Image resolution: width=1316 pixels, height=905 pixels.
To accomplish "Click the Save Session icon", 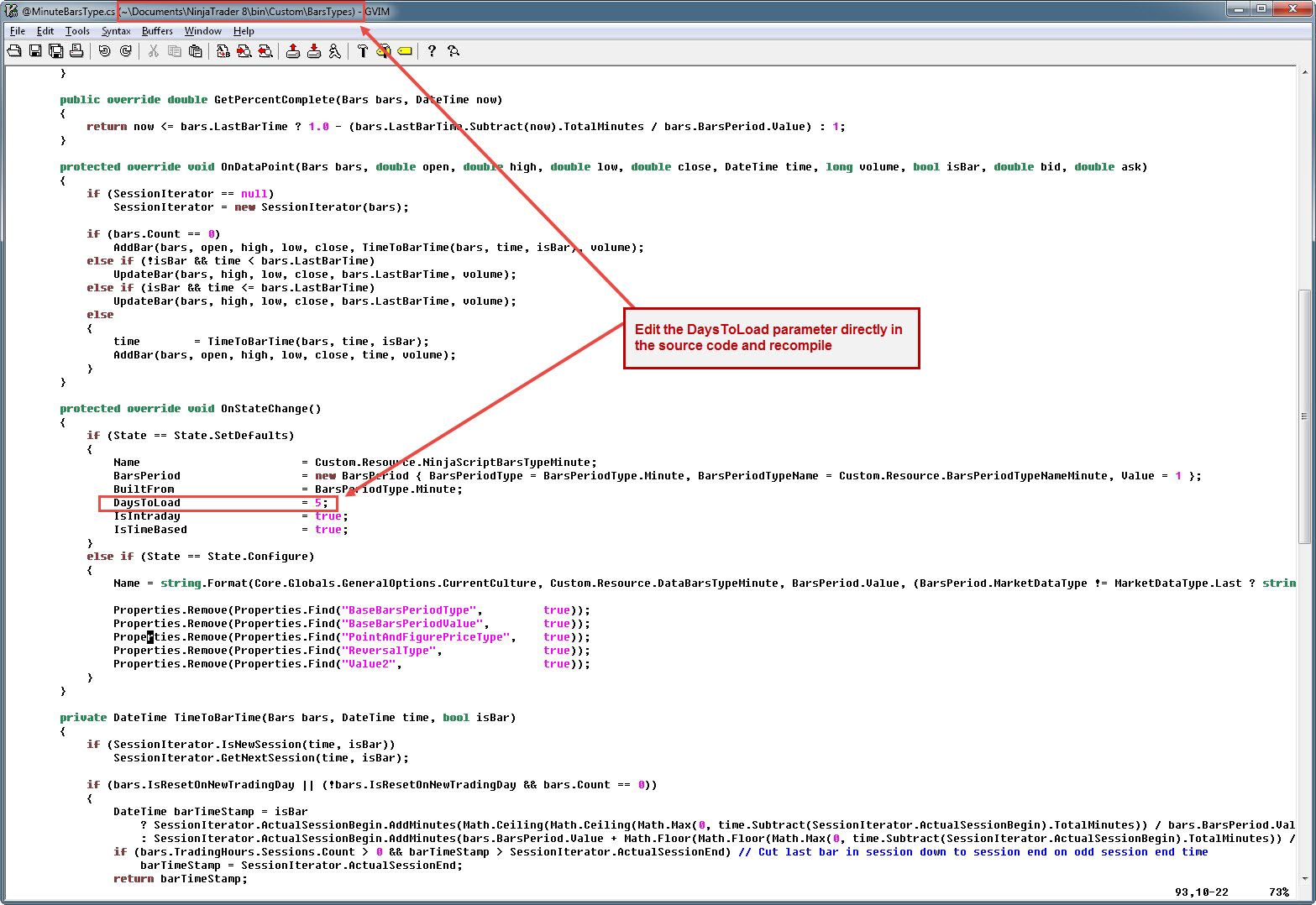I will tap(314, 51).
